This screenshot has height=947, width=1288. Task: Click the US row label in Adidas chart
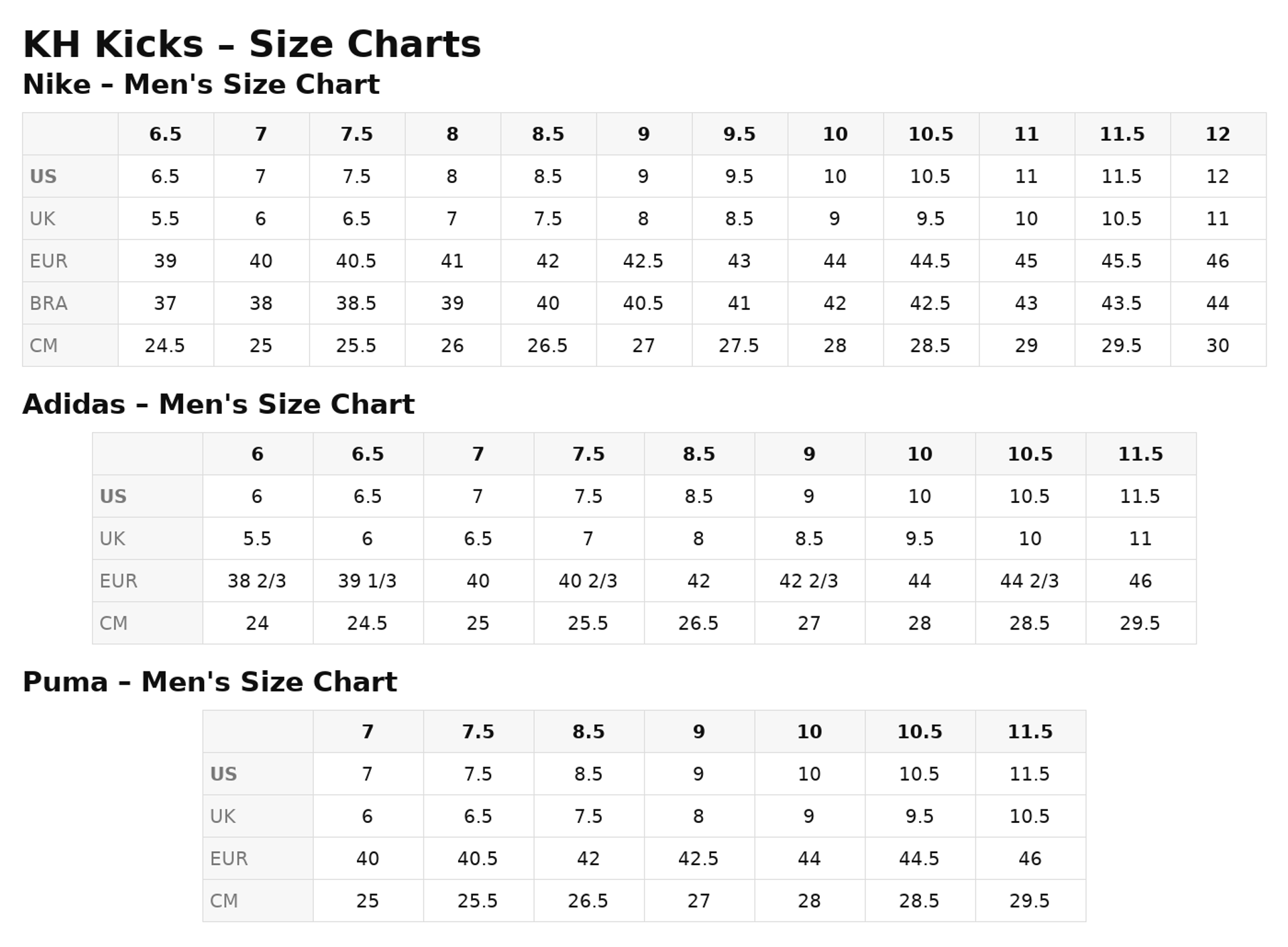click(113, 496)
